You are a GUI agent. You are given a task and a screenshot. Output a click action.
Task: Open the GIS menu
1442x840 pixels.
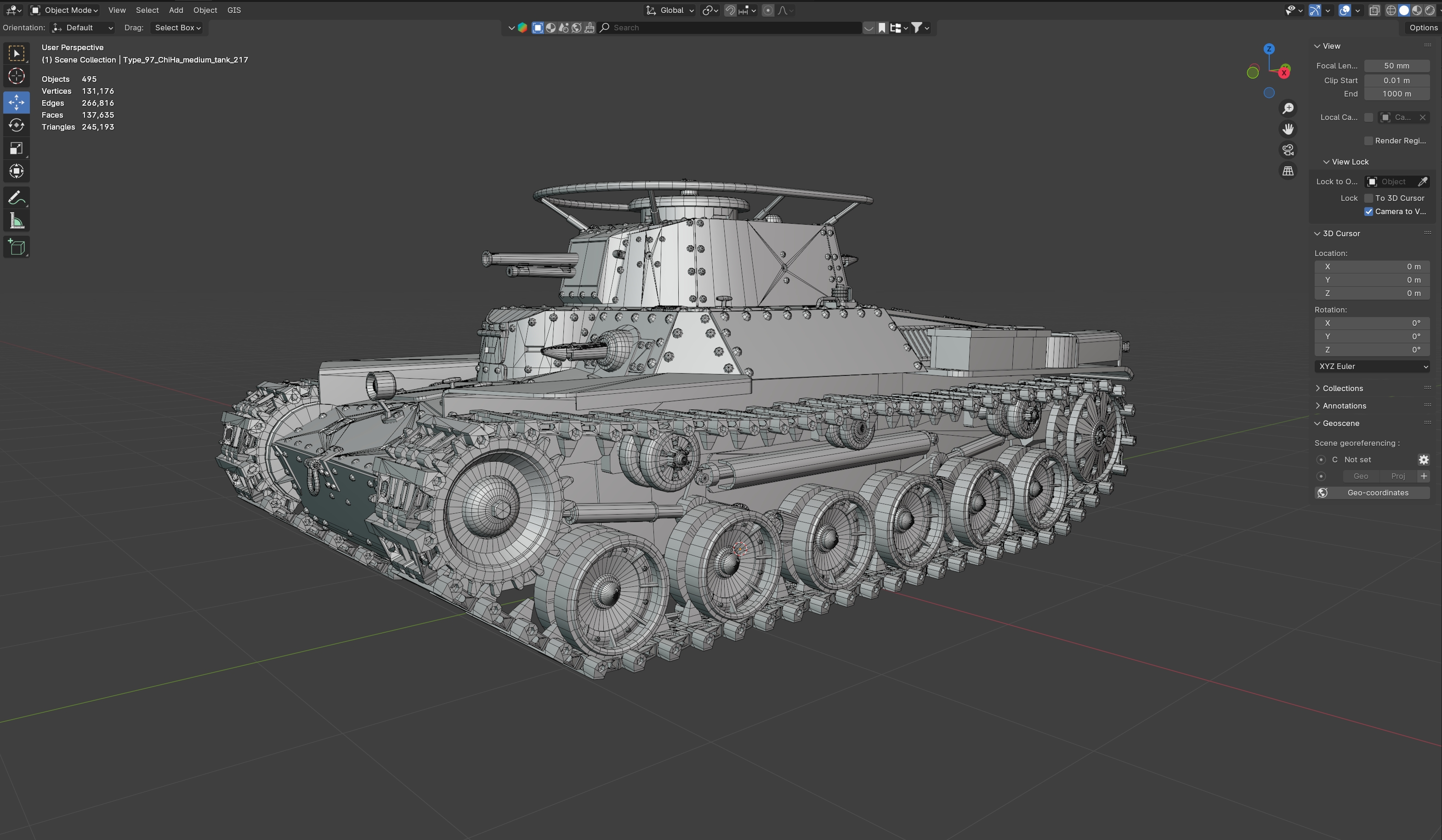tap(233, 10)
